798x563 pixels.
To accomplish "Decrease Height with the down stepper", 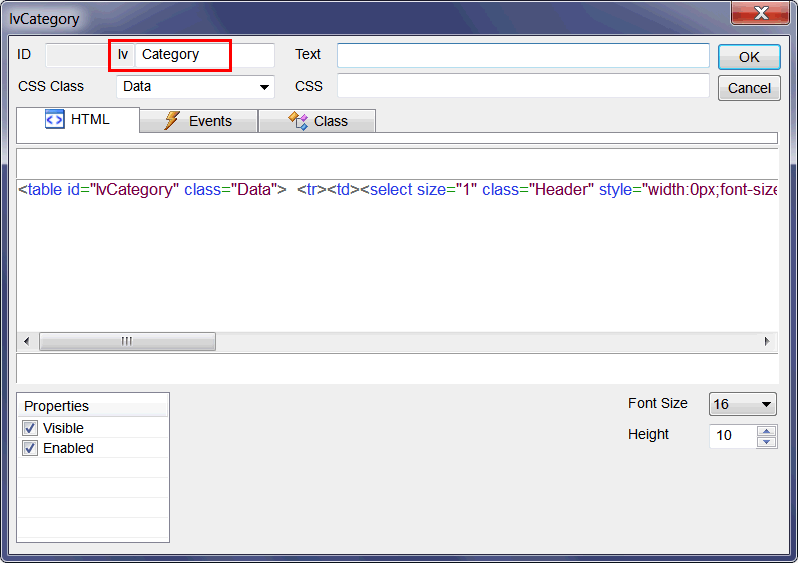I will click(766, 442).
